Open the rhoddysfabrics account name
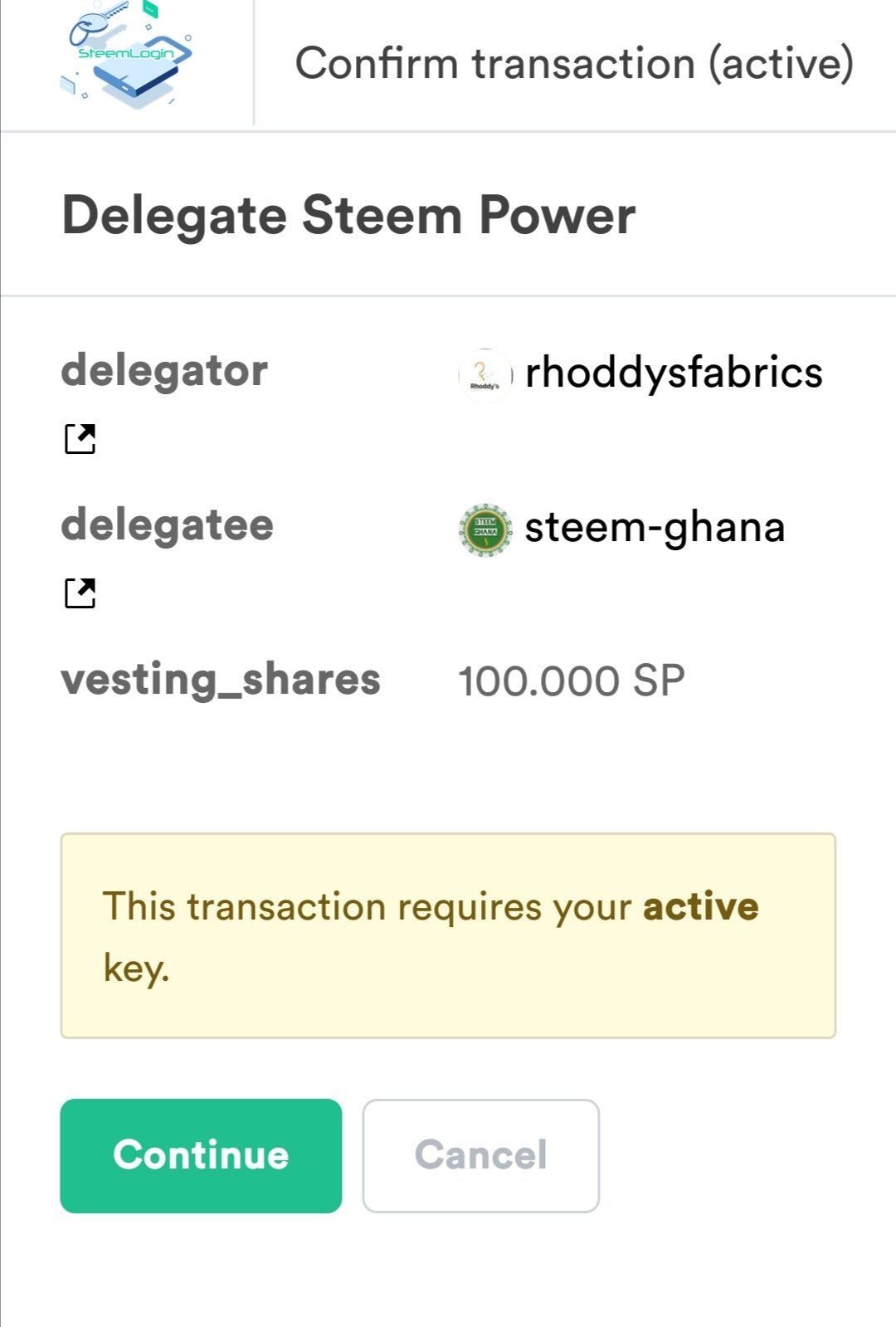The width and height of the screenshot is (896, 1327). [674, 373]
